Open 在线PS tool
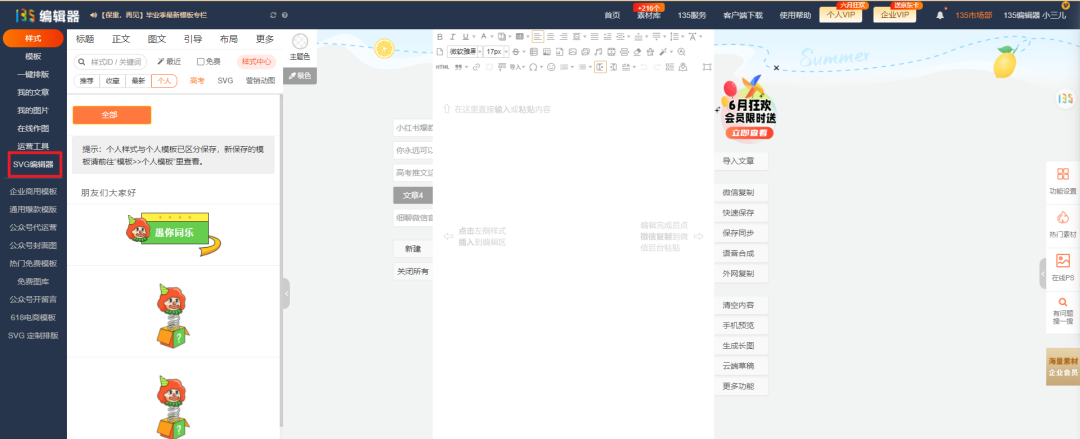 click(x=1063, y=267)
